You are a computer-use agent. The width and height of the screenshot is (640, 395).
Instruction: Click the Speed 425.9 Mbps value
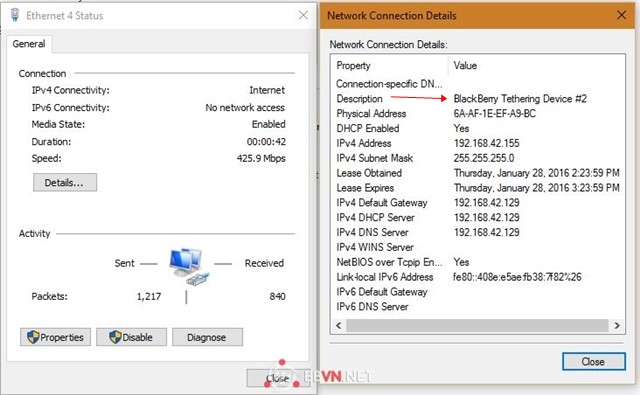click(x=261, y=158)
